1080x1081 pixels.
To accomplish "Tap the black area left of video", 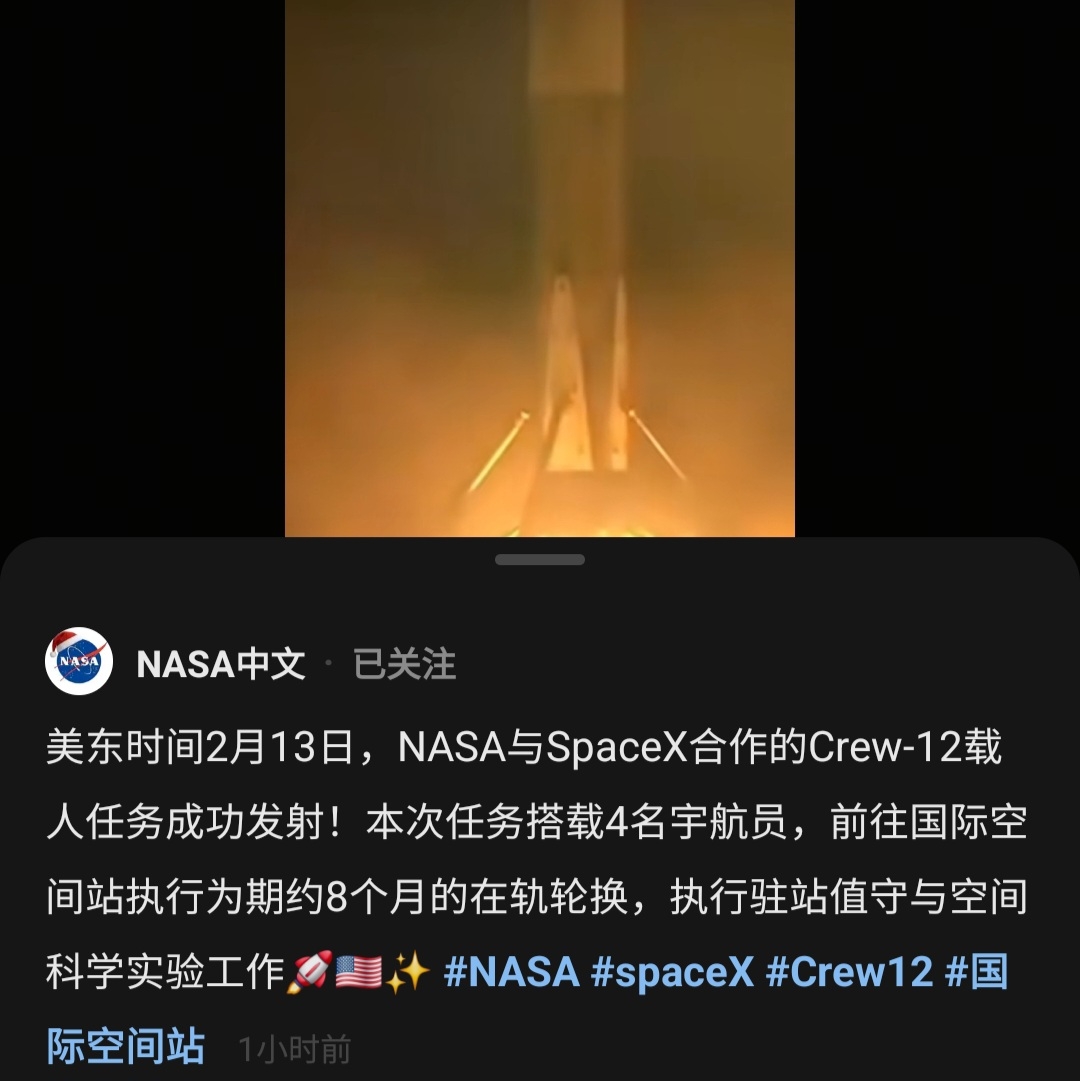I will 142,268.
